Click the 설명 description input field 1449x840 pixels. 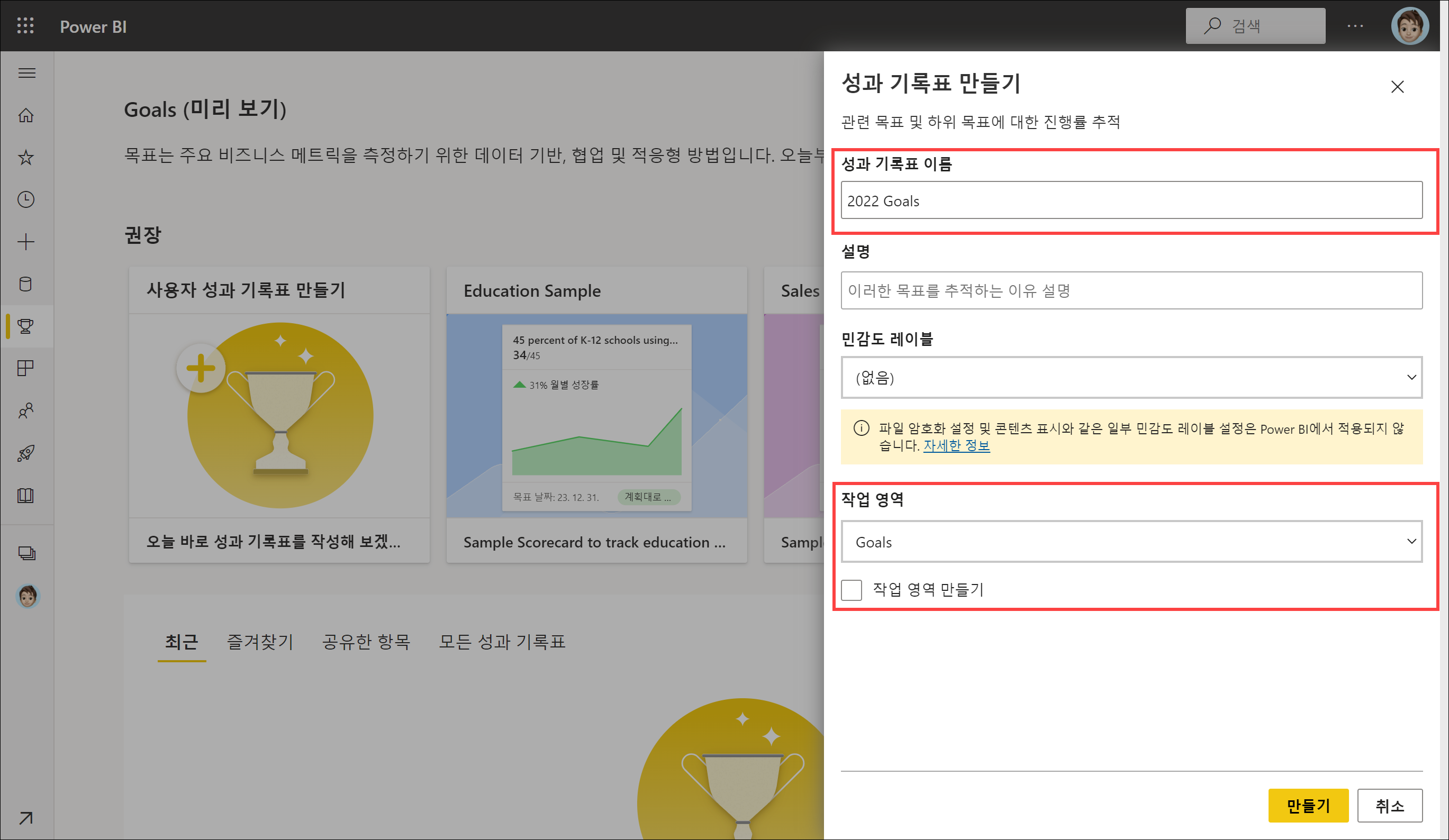click(x=1131, y=291)
